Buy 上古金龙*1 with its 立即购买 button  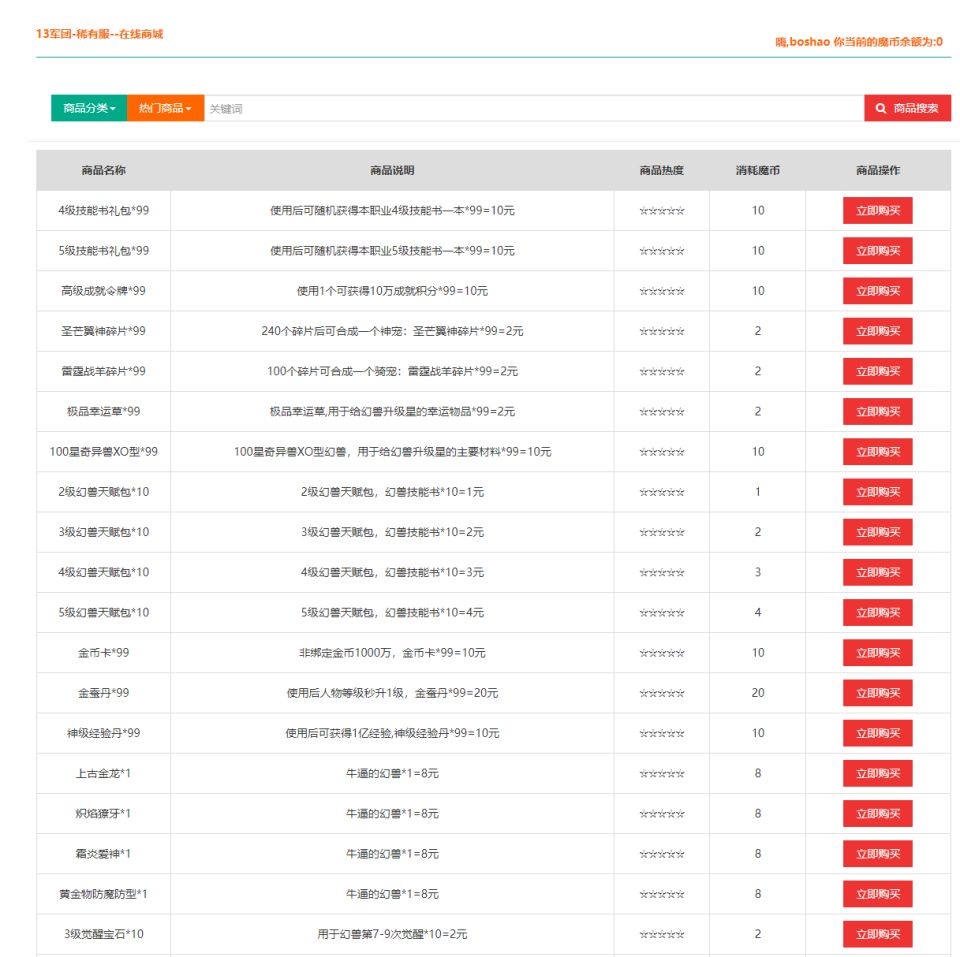click(x=877, y=773)
